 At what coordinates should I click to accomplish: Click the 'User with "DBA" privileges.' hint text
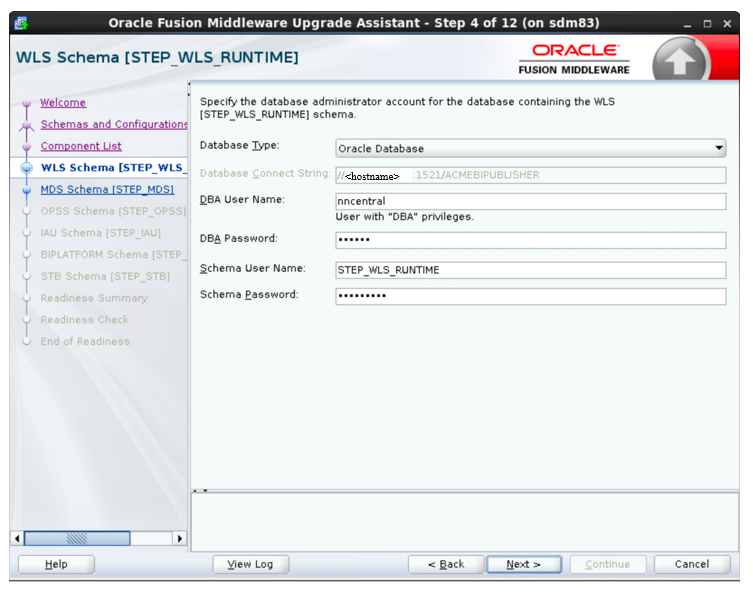(404, 217)
